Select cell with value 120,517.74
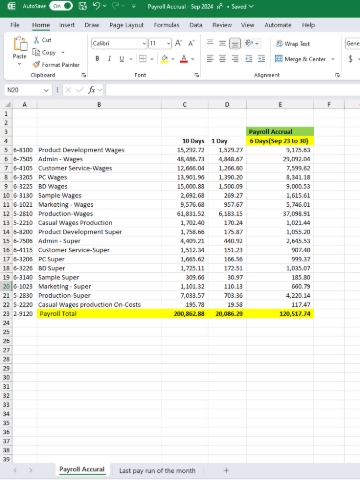Viewport: 360px width, 480px height. pyautogui.click(x=280, y=314)
